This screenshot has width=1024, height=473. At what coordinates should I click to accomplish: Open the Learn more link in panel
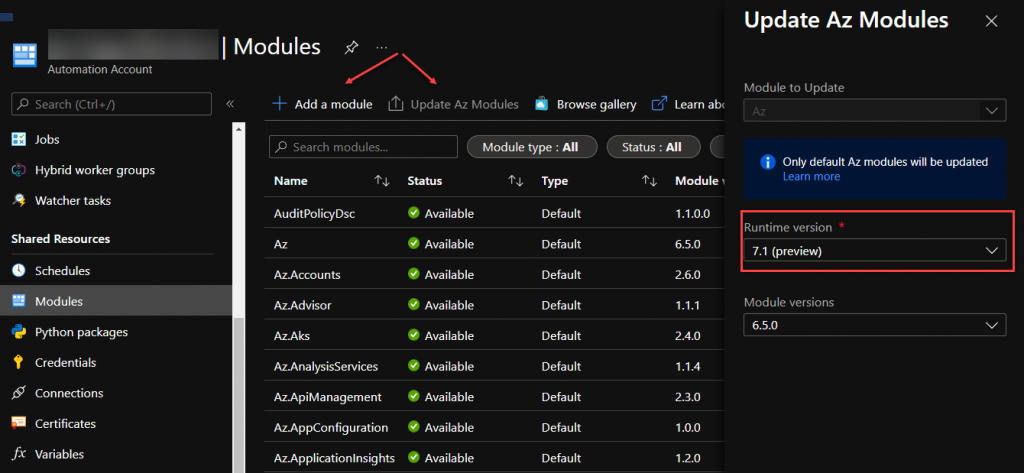click(x=811, y=176)
